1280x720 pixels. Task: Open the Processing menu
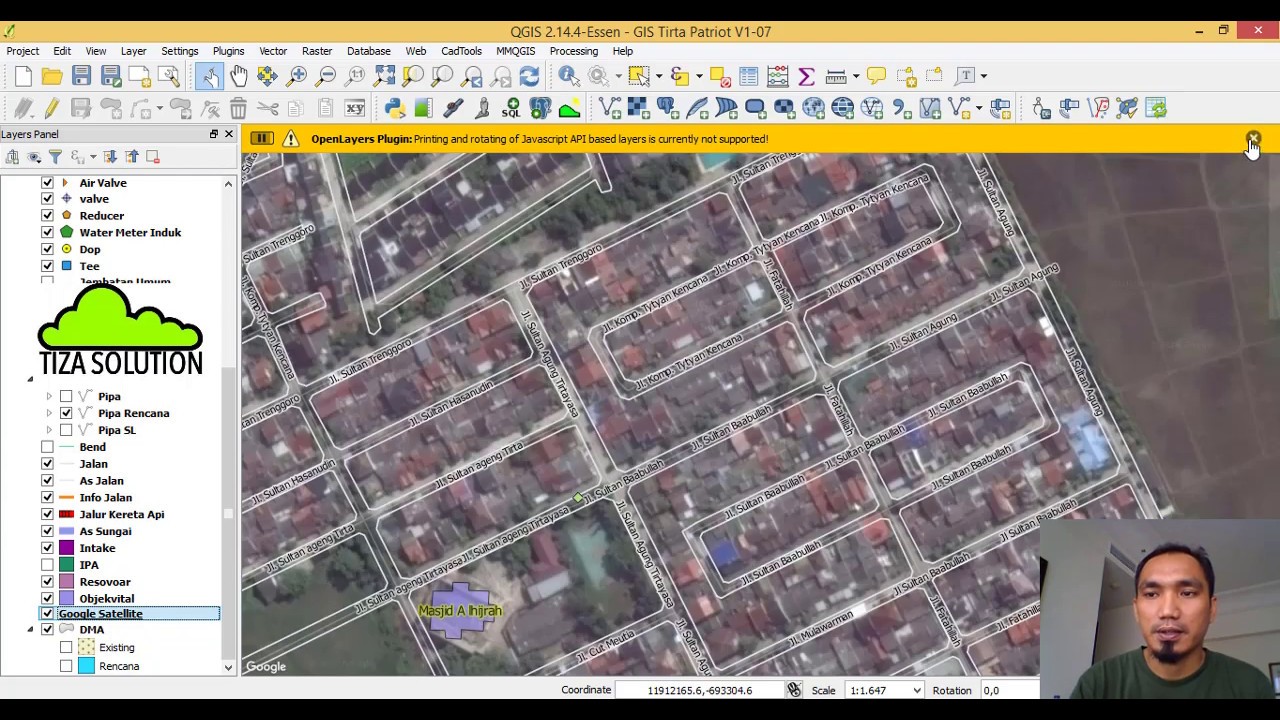574,51
